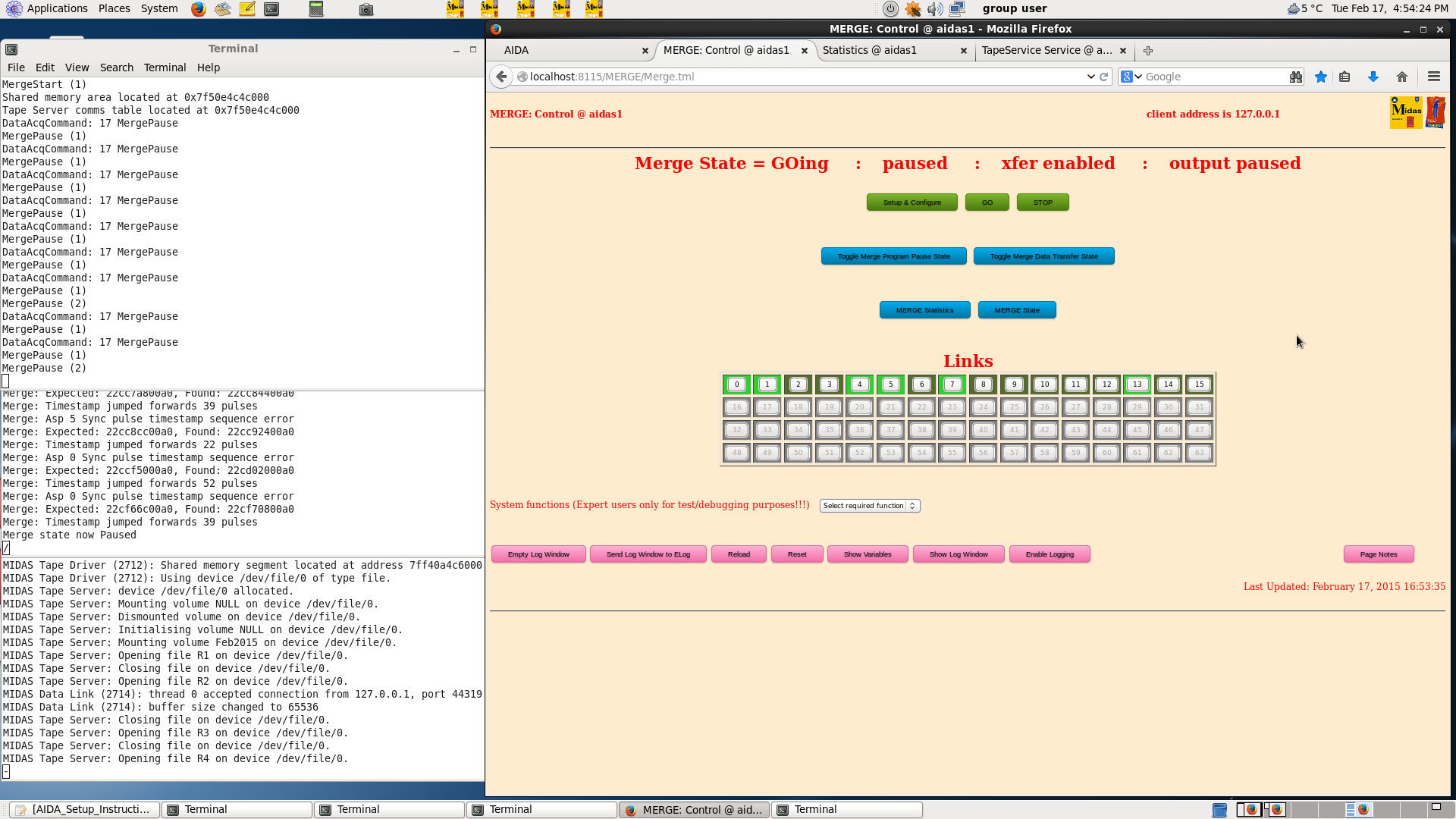Expand the URL bar history dropdown arrow
This screenshot has height=819, width=1456.
1090,77
